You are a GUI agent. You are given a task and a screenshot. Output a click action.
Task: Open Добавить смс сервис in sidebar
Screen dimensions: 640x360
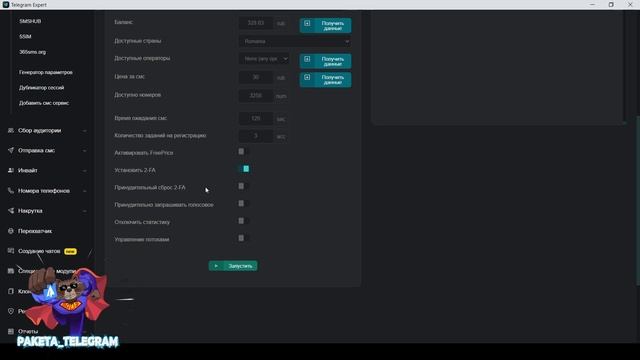tap(44, 103)
